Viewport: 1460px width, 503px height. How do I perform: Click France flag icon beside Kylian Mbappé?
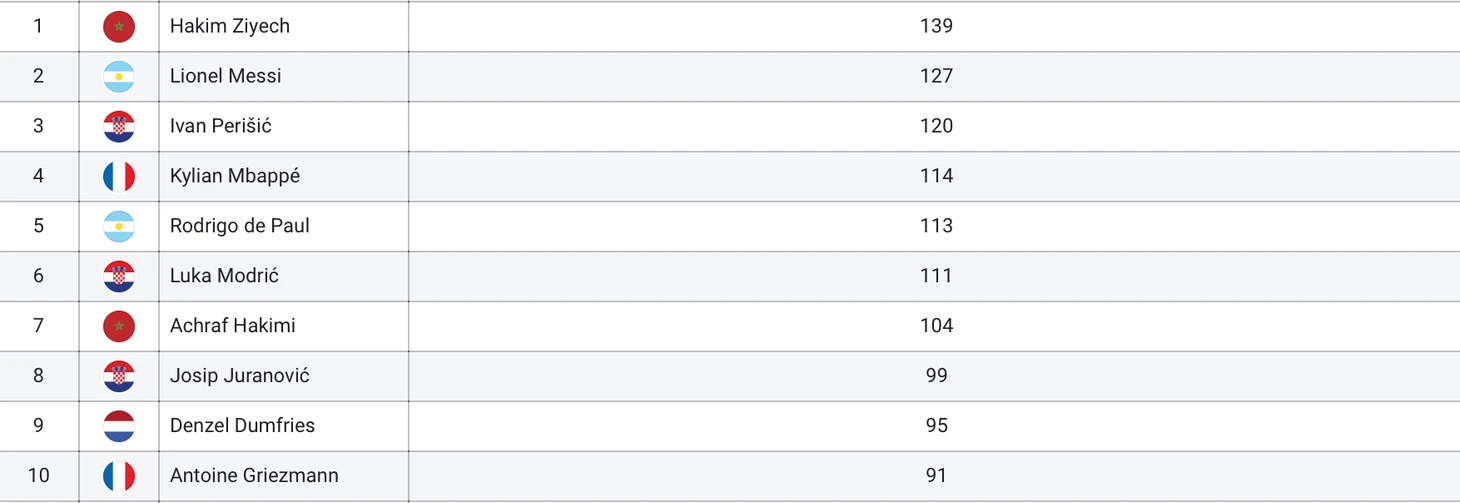tap(119, 176)
